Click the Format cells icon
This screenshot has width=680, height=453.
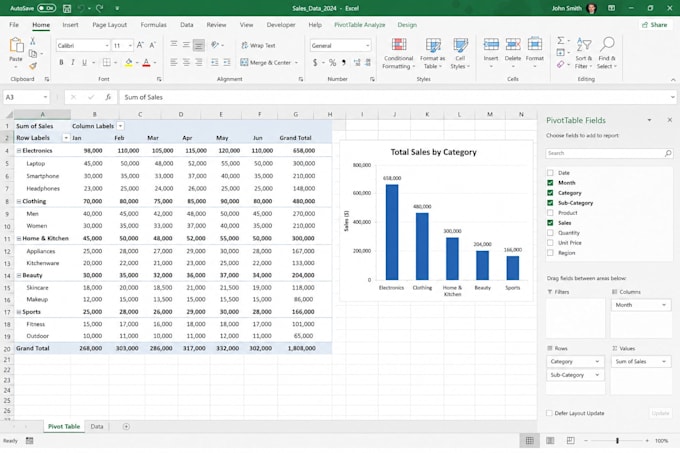535,44
